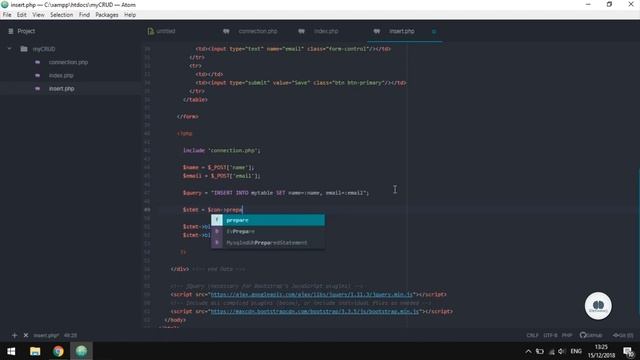
Task: Click the PHP file icon beside connection.php in tree
Action: [38, 62]
